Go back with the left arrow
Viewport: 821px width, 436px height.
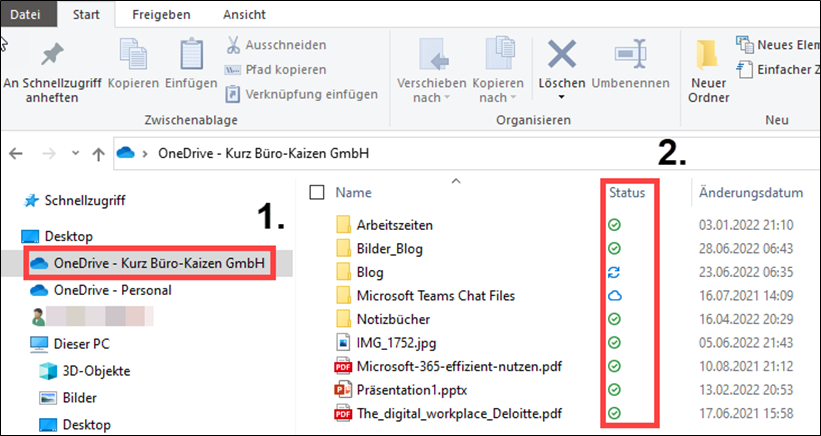pyautogui.click(x=16, y=154)
